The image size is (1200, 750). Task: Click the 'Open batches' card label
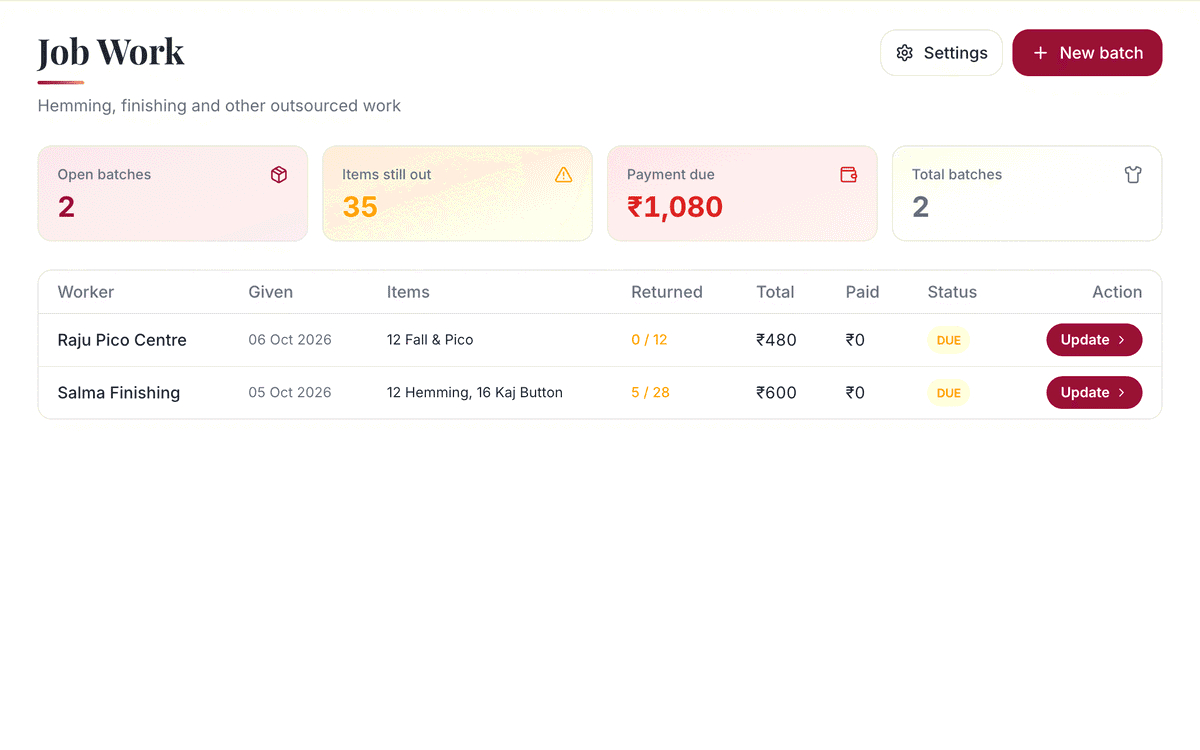click(104, 174)
